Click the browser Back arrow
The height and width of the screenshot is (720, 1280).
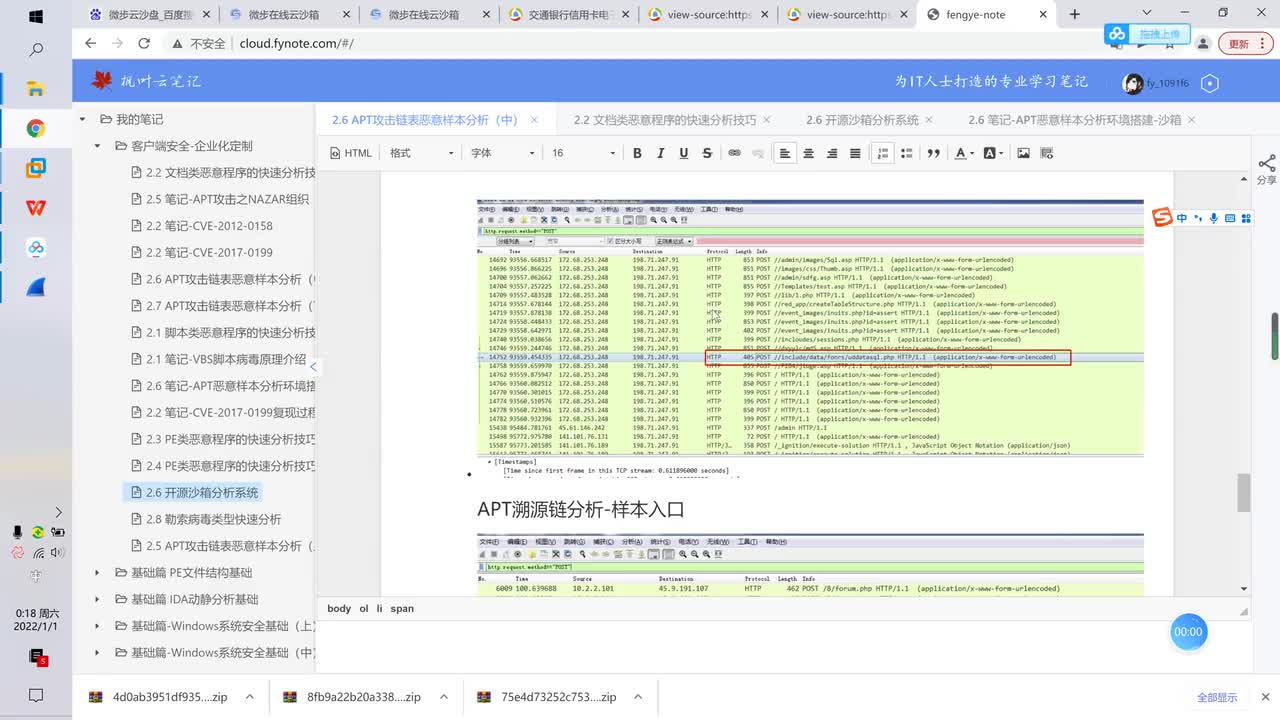(90, 44)
